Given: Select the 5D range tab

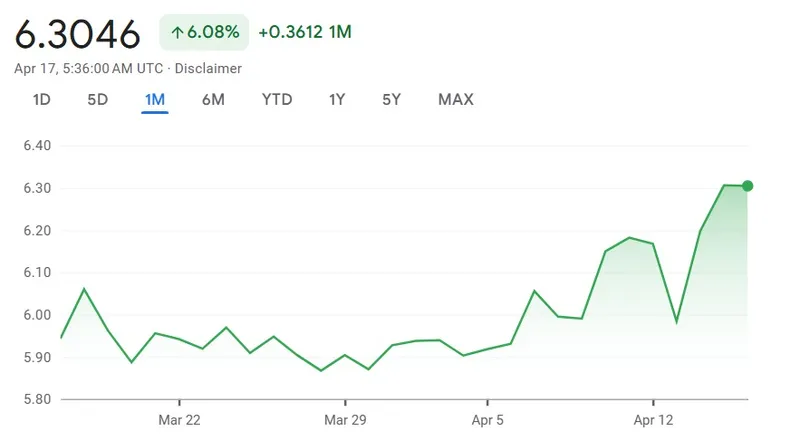Looking at the screenshot, I should pyautogui.click(x=97, y=99).
